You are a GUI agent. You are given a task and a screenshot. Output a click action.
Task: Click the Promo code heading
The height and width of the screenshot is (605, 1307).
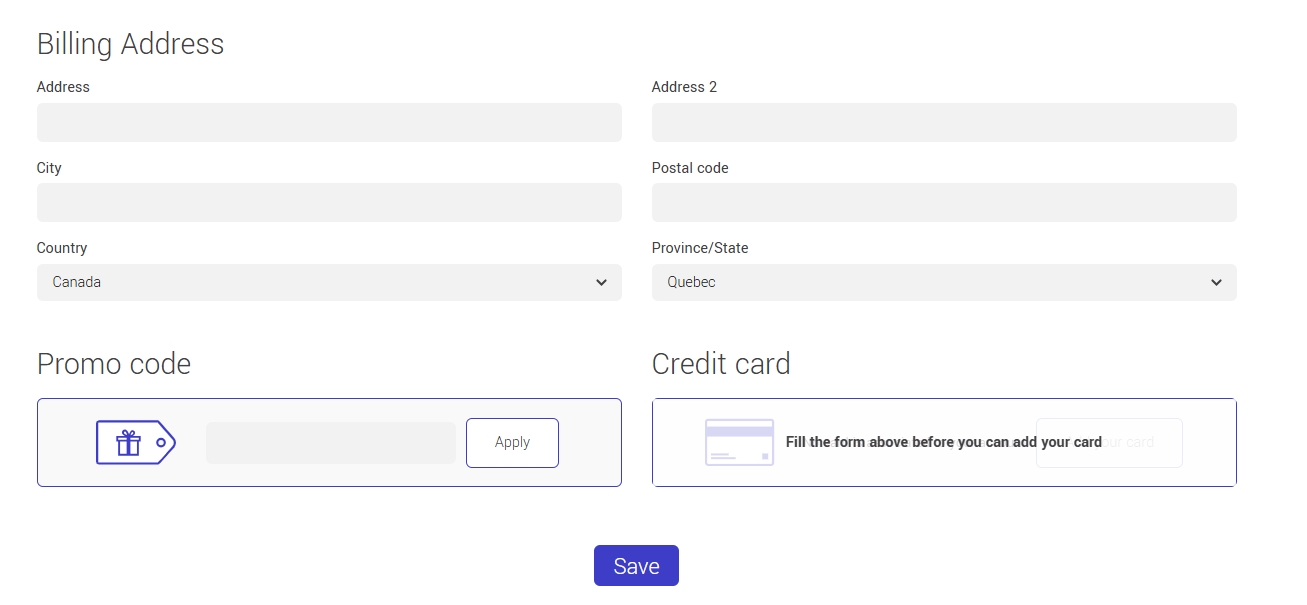(114, 364)
